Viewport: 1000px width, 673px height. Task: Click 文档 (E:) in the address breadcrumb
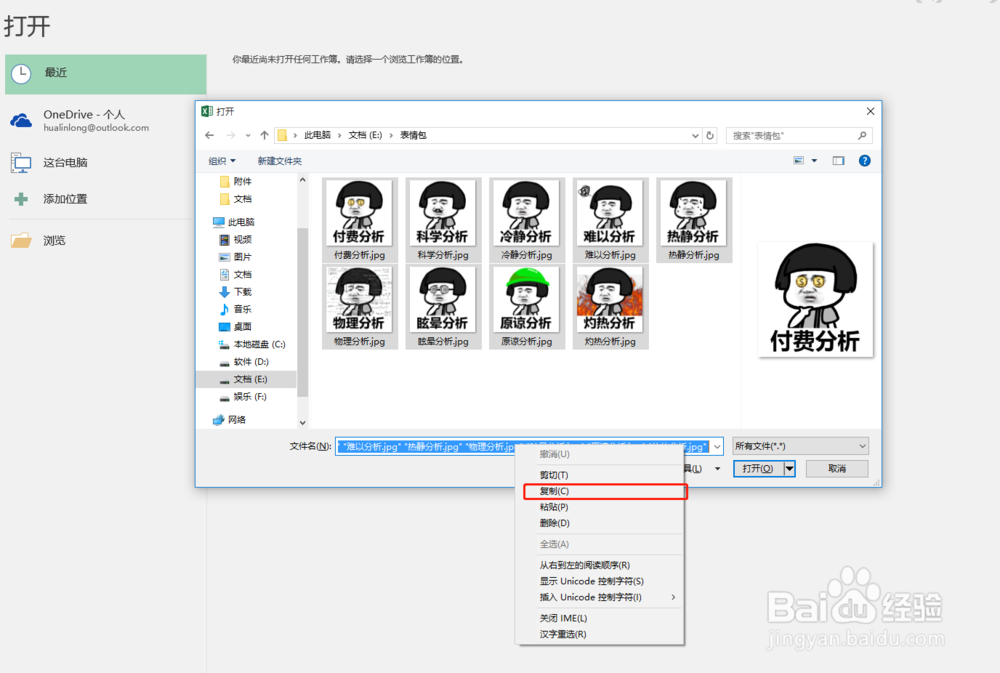click(365, 135)
